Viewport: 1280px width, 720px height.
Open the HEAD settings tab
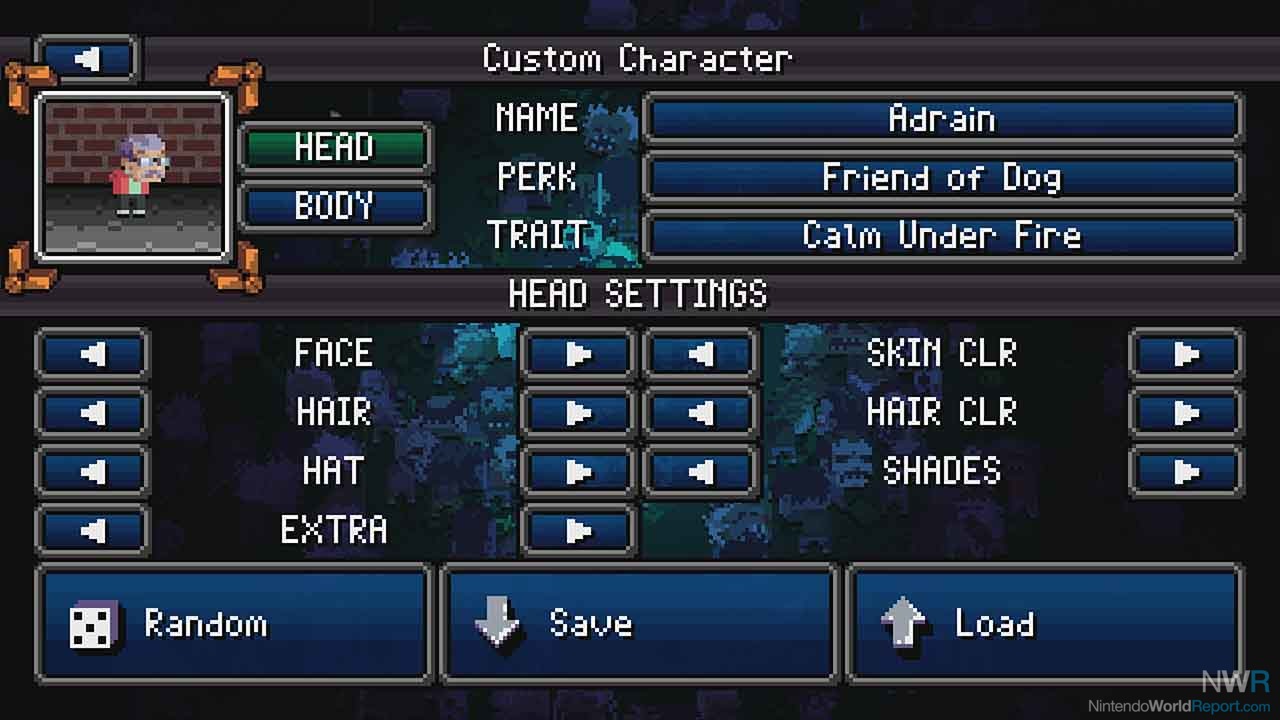335,147
